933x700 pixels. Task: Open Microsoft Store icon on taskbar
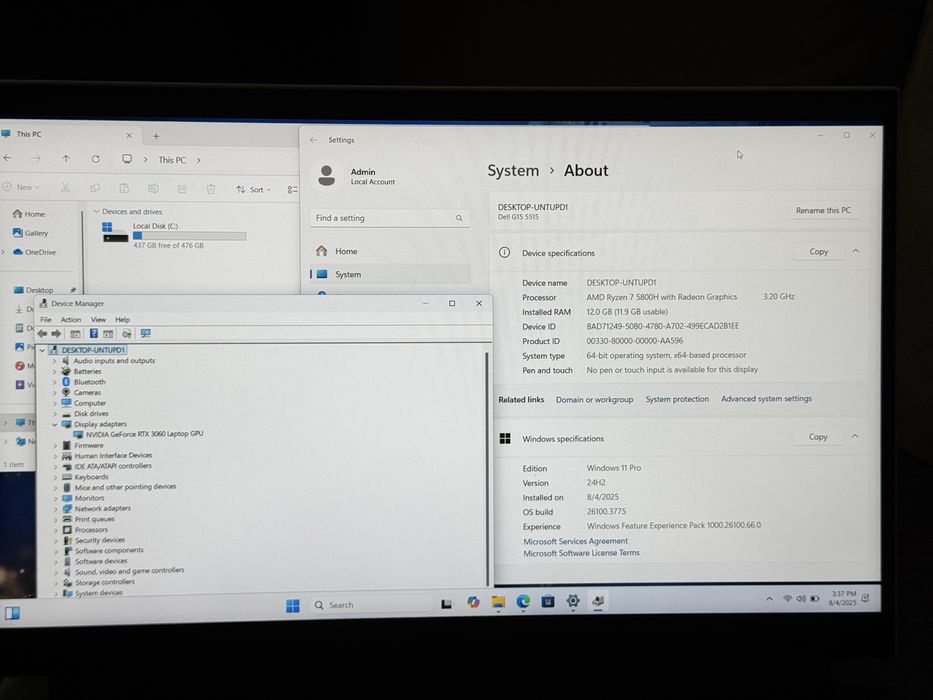click(548, 601)
